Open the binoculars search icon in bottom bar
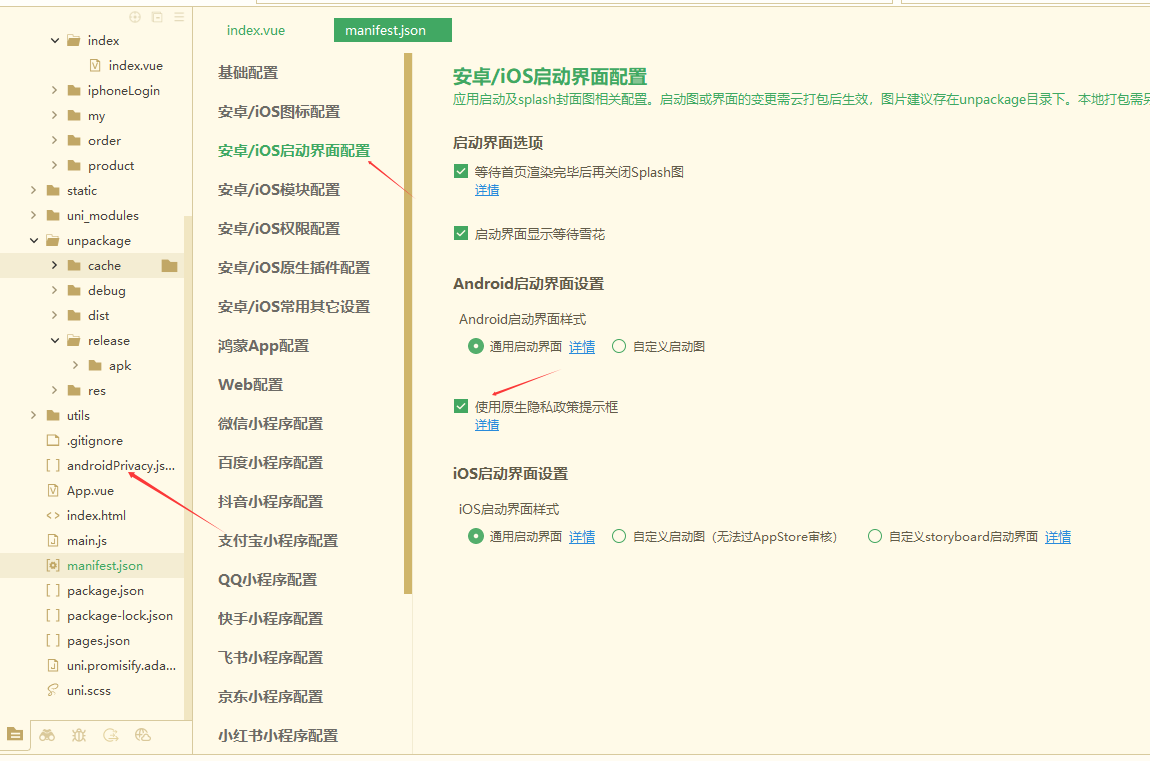This screenshot has height=761, width=1150. [47, 735]
